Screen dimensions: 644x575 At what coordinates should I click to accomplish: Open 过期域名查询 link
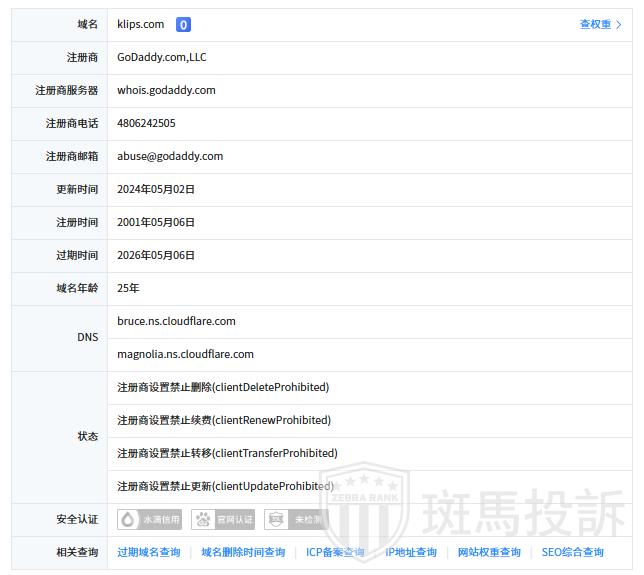pyautogui.click(x=149, y=552)
